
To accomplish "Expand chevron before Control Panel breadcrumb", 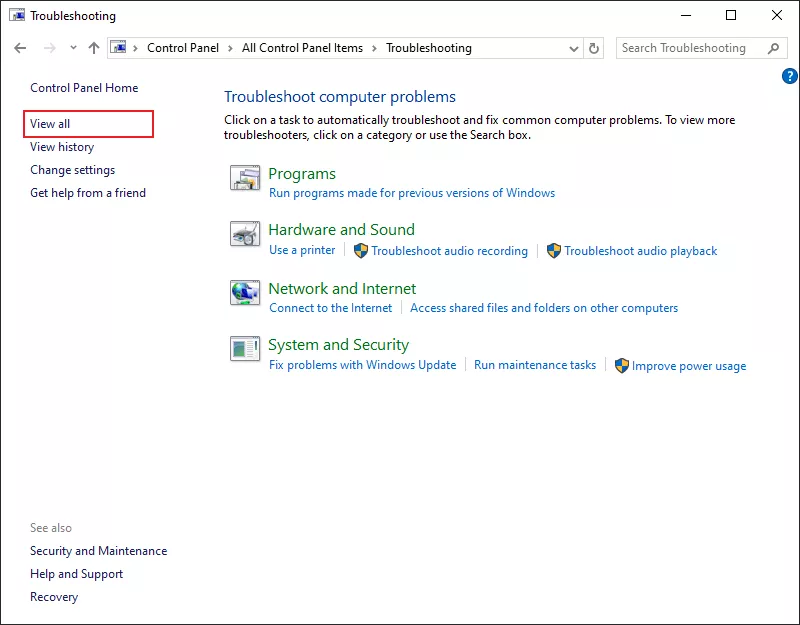I will tap(135, 48).
